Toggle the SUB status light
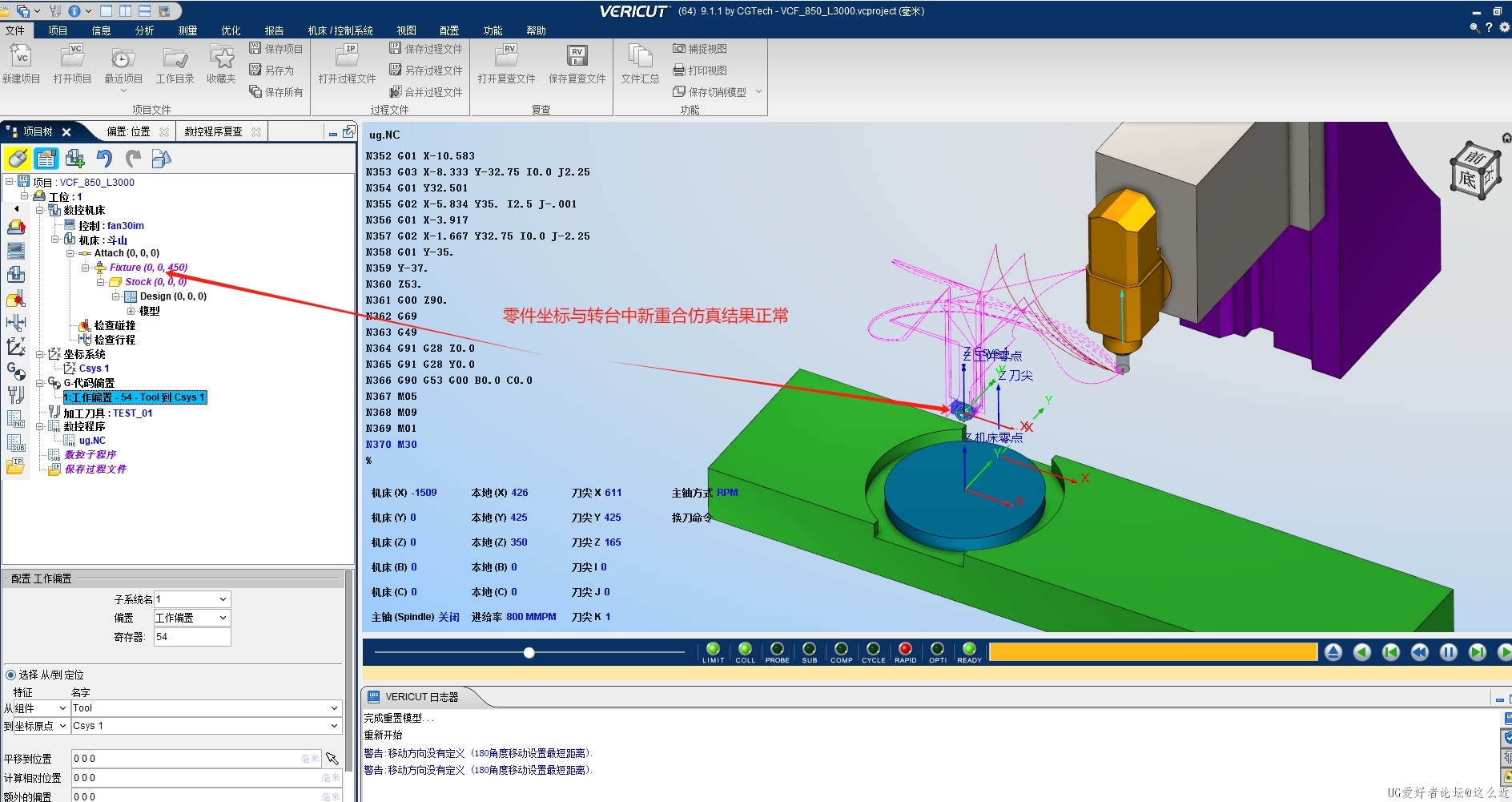1512x802 pixels. (809, 649)
